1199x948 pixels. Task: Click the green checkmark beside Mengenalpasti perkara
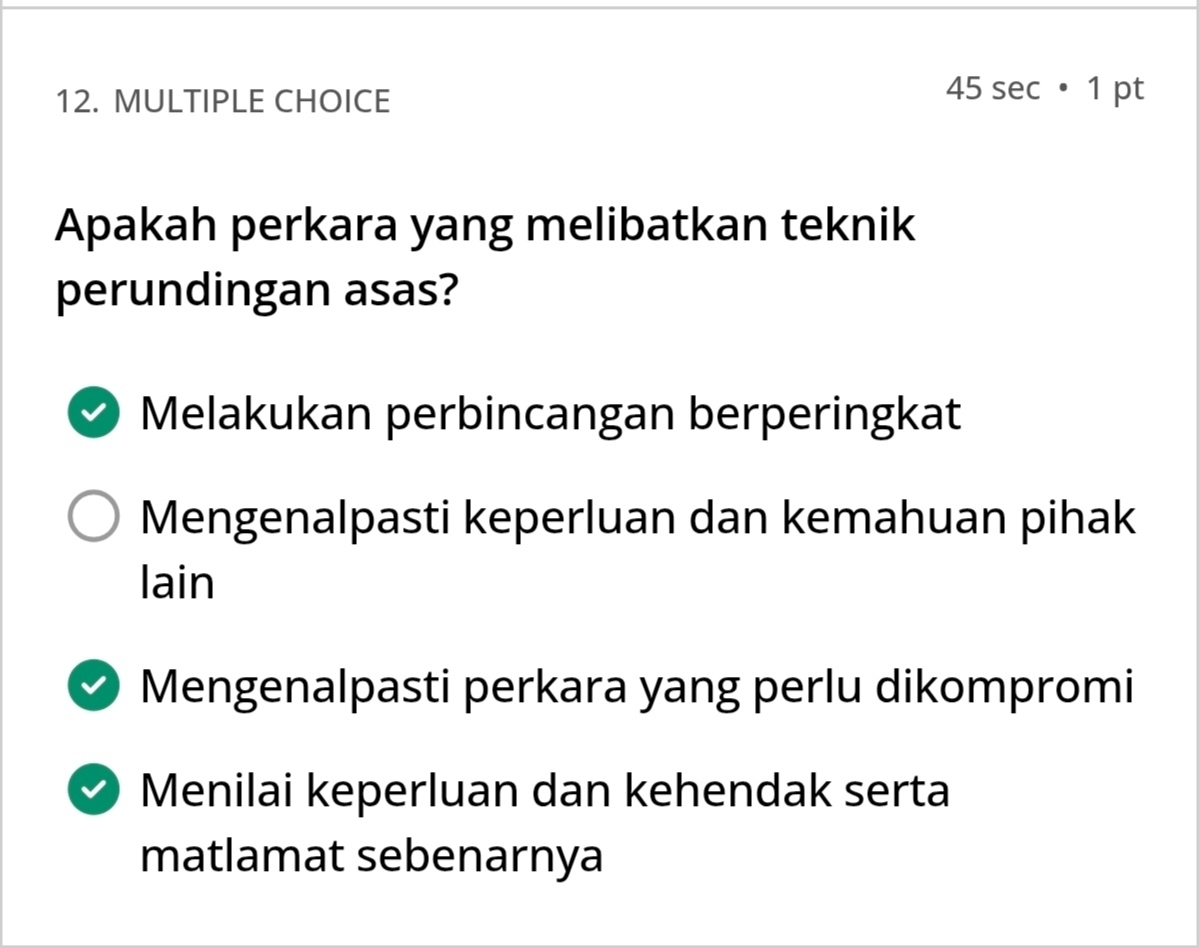pyautogui.click(x=94, y=687)
